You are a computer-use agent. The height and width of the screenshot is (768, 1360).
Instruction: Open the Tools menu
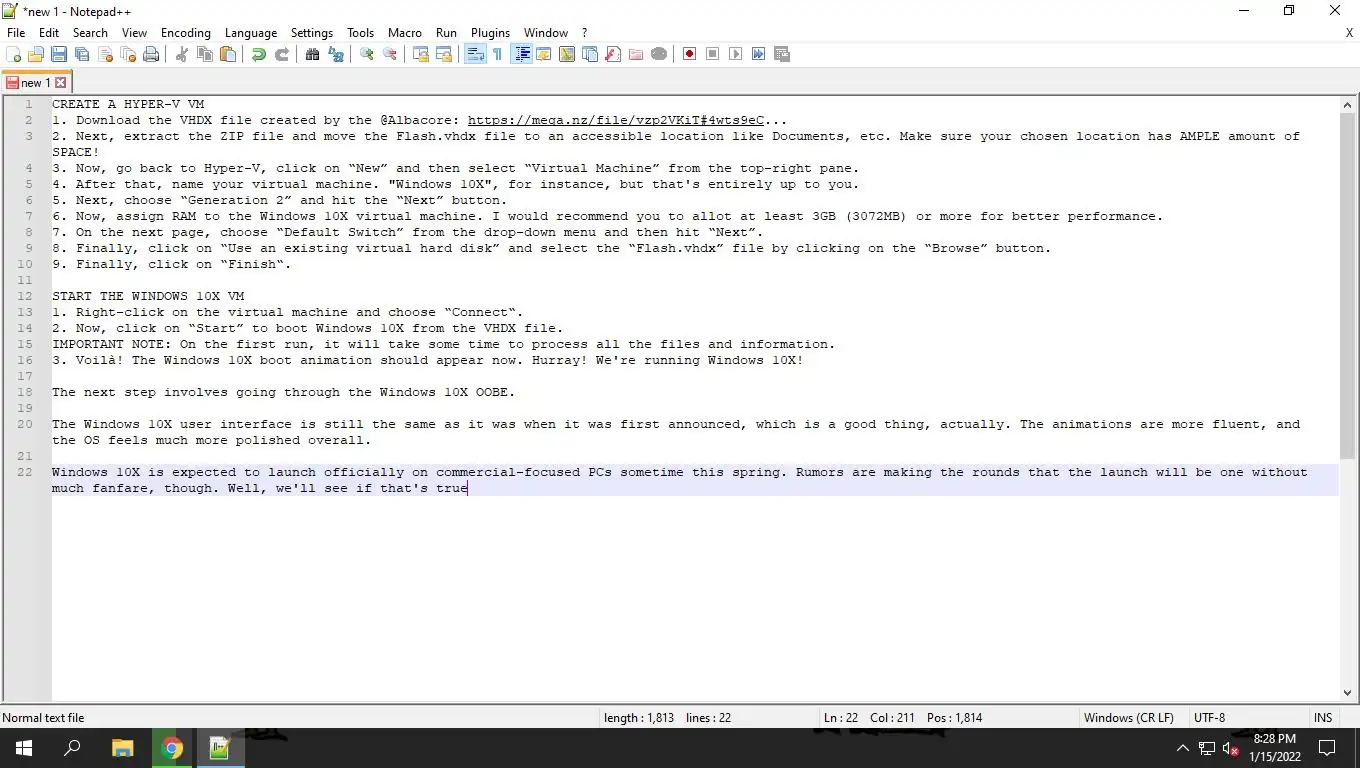point(361,33)
